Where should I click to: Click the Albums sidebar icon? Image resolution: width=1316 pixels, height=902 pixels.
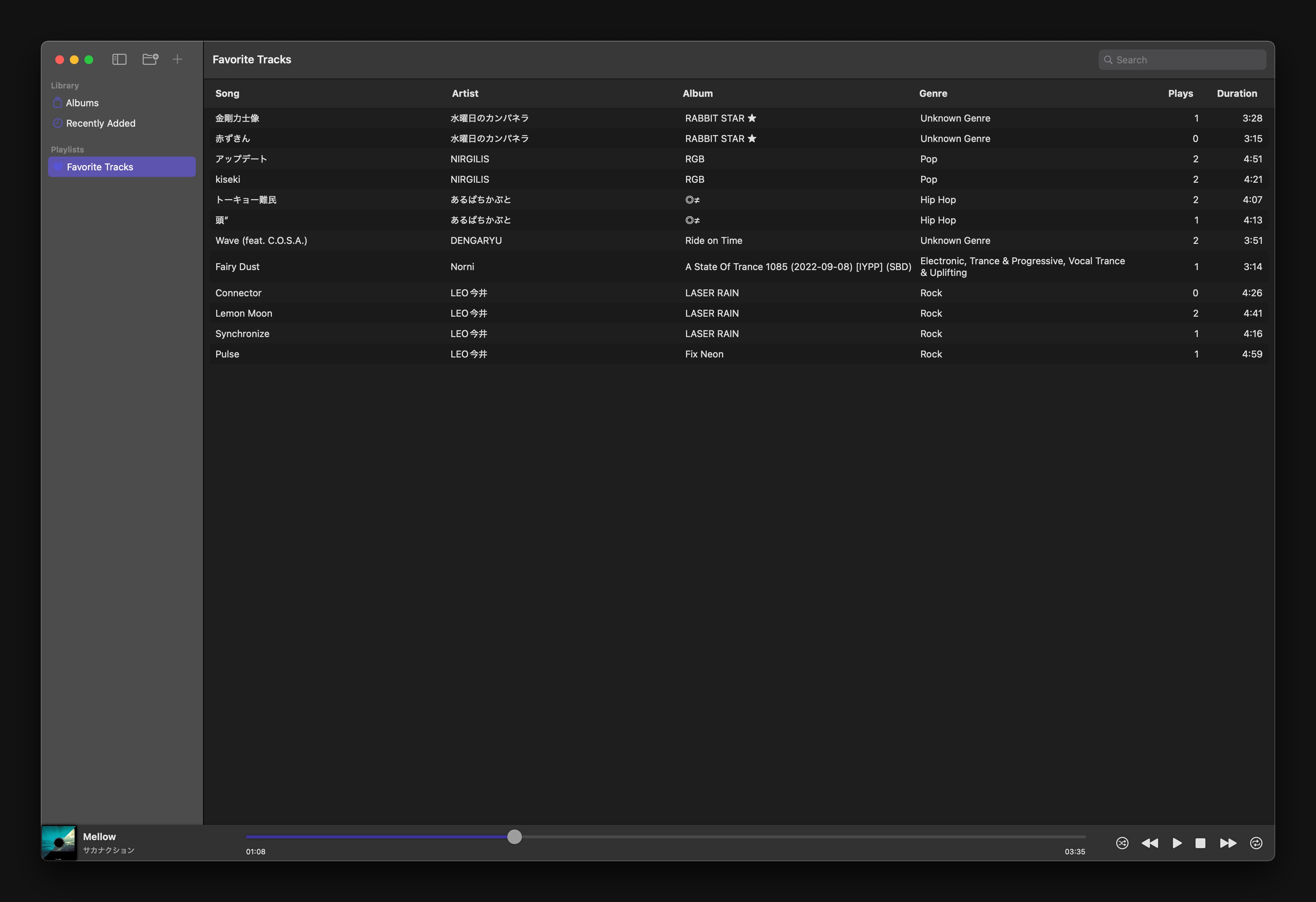pyautogui.click(x=57, y=103)
